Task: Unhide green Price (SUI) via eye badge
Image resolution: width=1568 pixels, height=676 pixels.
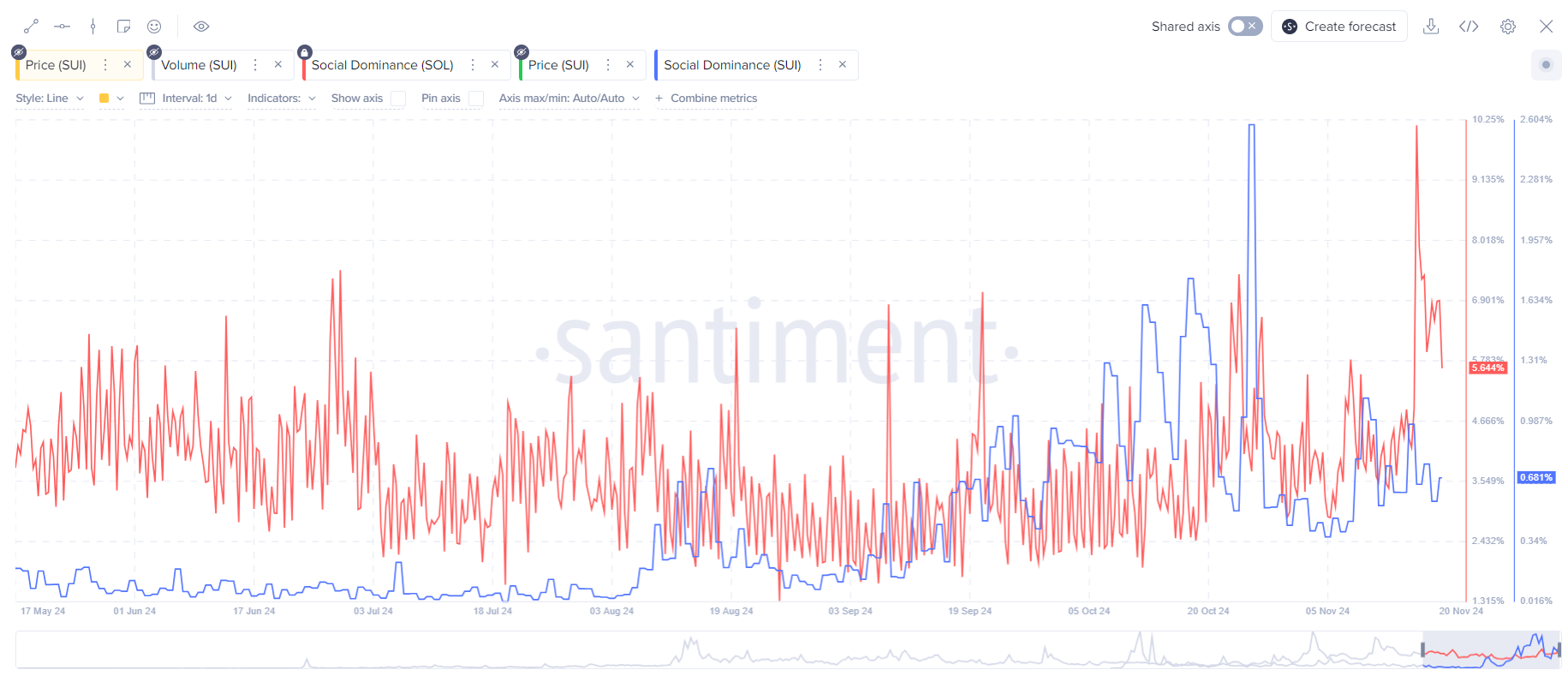Action: coord(521,52)
